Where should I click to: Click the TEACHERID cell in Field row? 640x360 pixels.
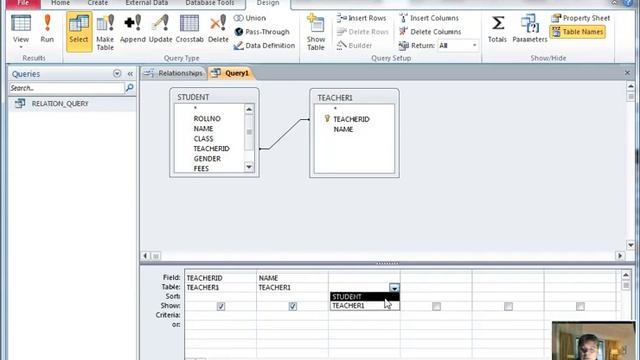[220, 278]
